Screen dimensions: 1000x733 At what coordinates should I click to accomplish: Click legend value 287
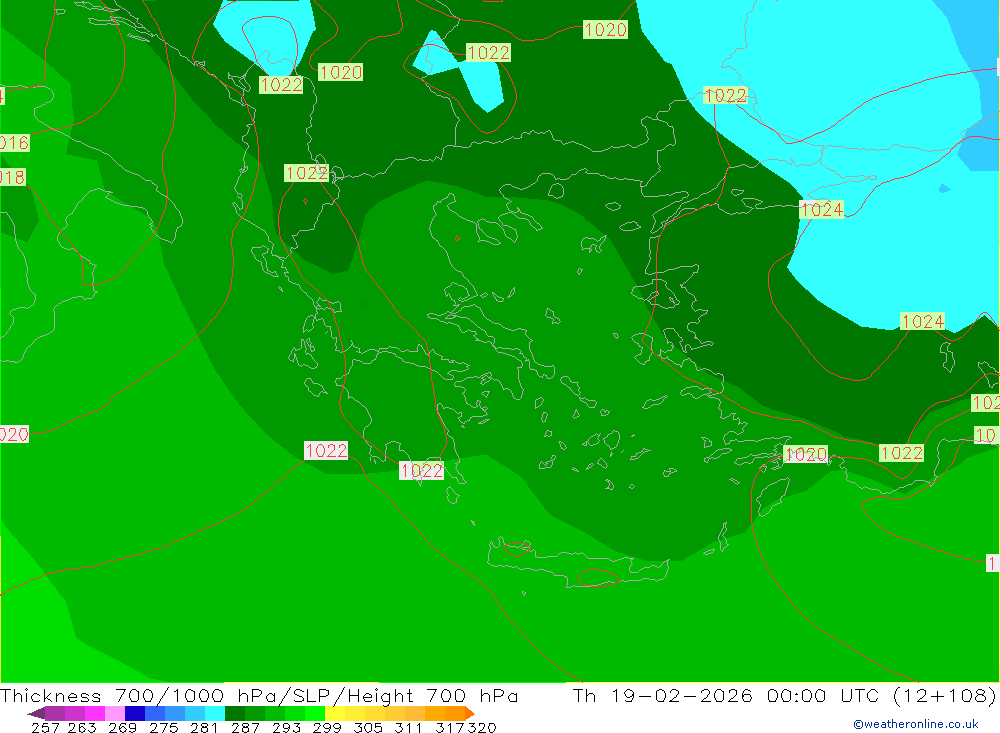tap(245, 727)
